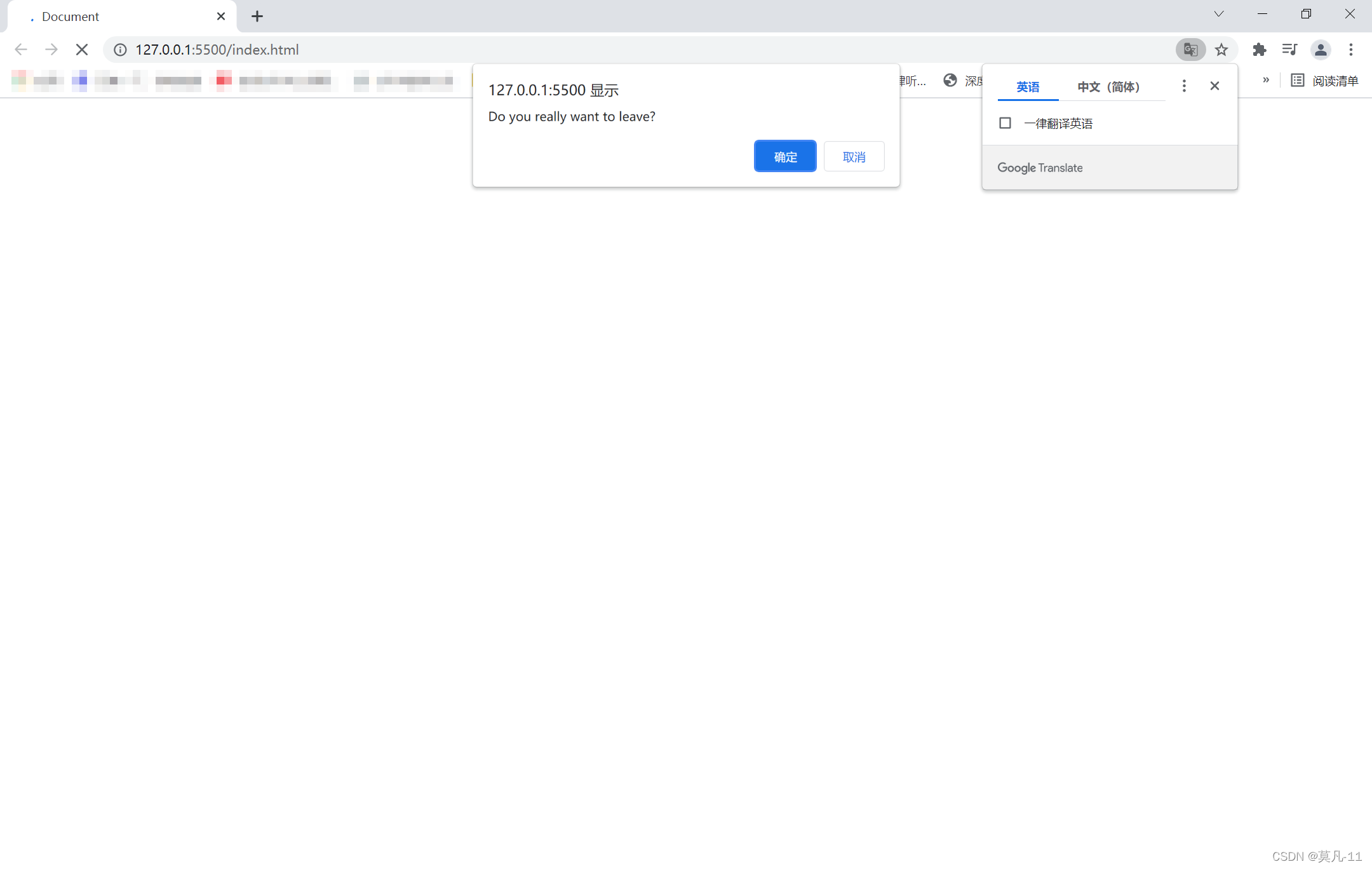Open new tab with plus icon
Viewport: 1372px width, 869px height.
[257, 17]
